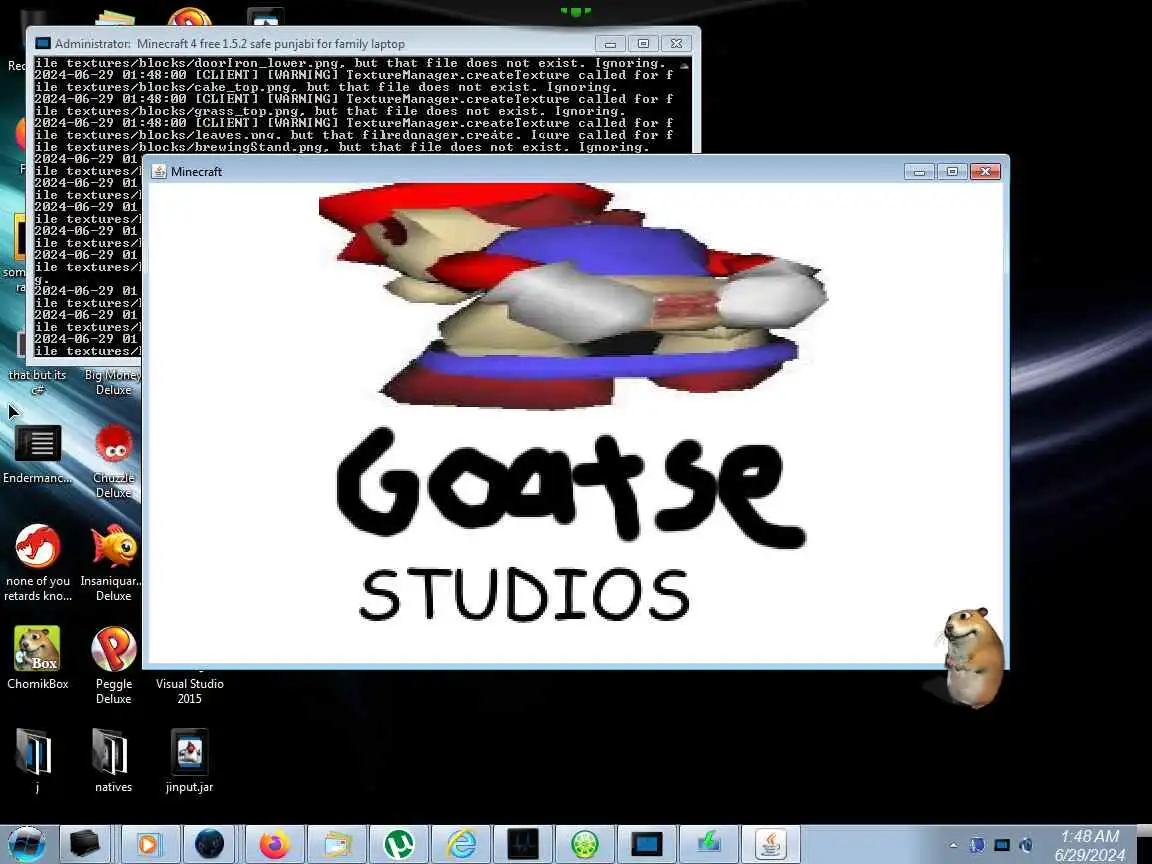This screenshot has width=1152, height=864.
Task: Click the Goatse Studios splash image in Minecraft
Action: point(575,422)
